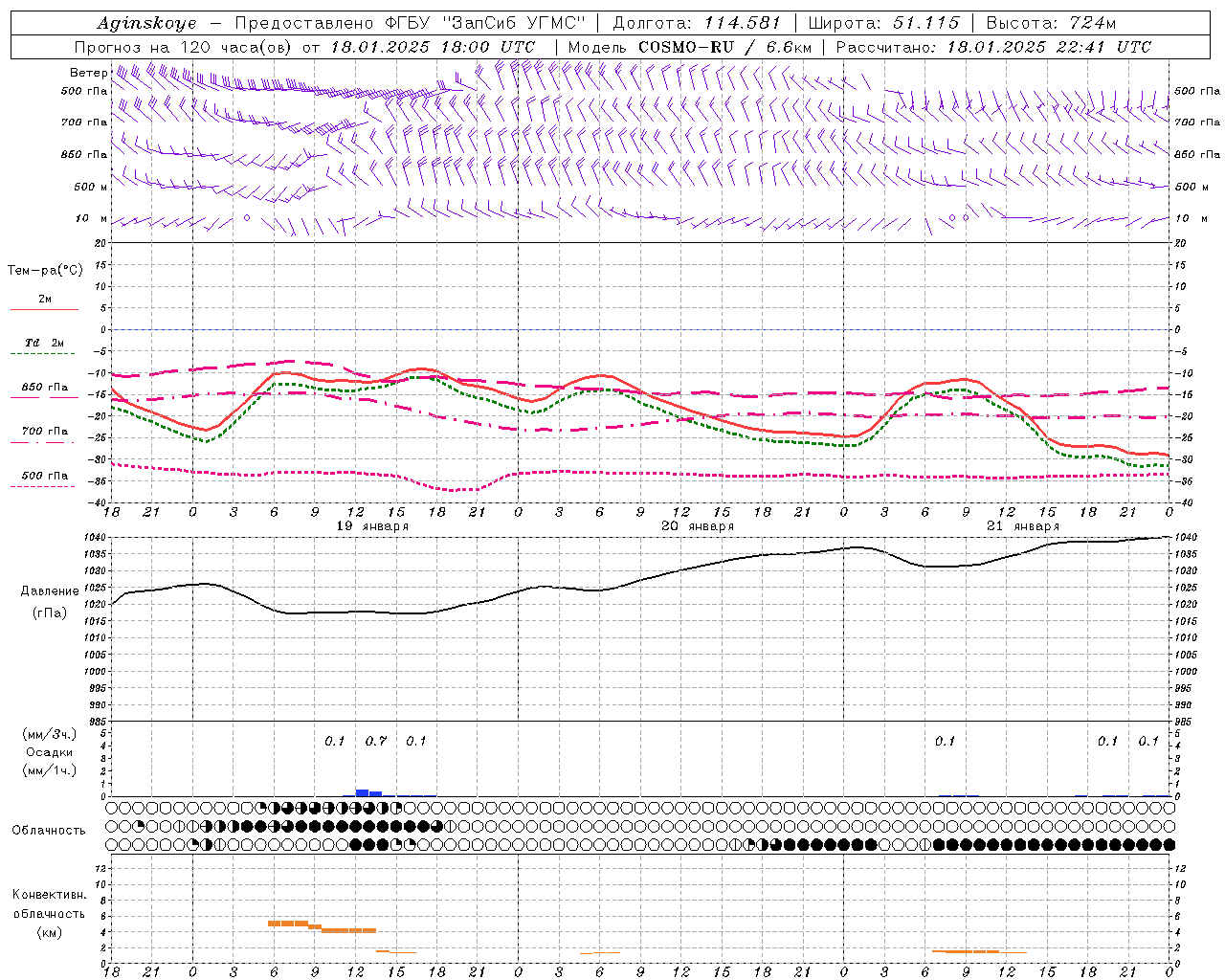Click the Aginskoye station title

(x=146, y=23)
